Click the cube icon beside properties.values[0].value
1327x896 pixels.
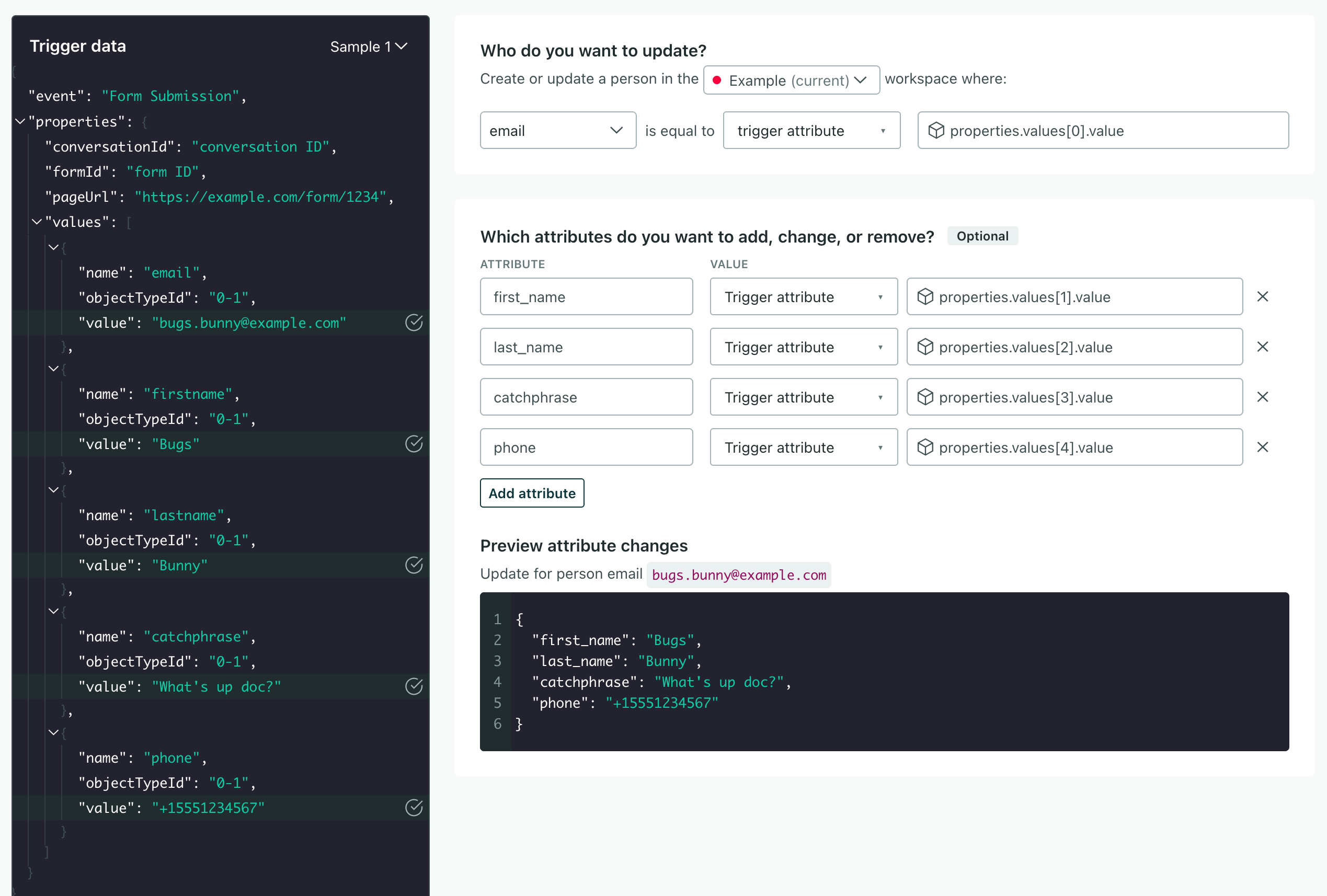point(936,130)
